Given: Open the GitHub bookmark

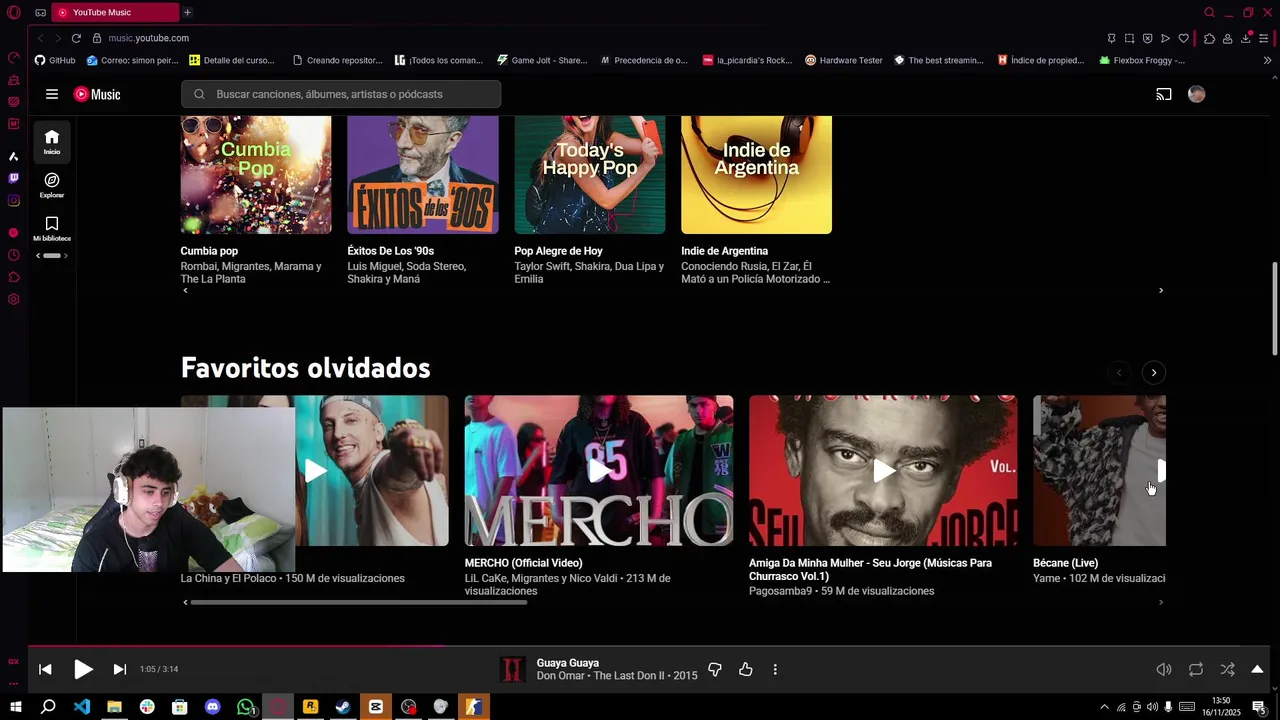Looking at the screenshot, I should (55, 60).
